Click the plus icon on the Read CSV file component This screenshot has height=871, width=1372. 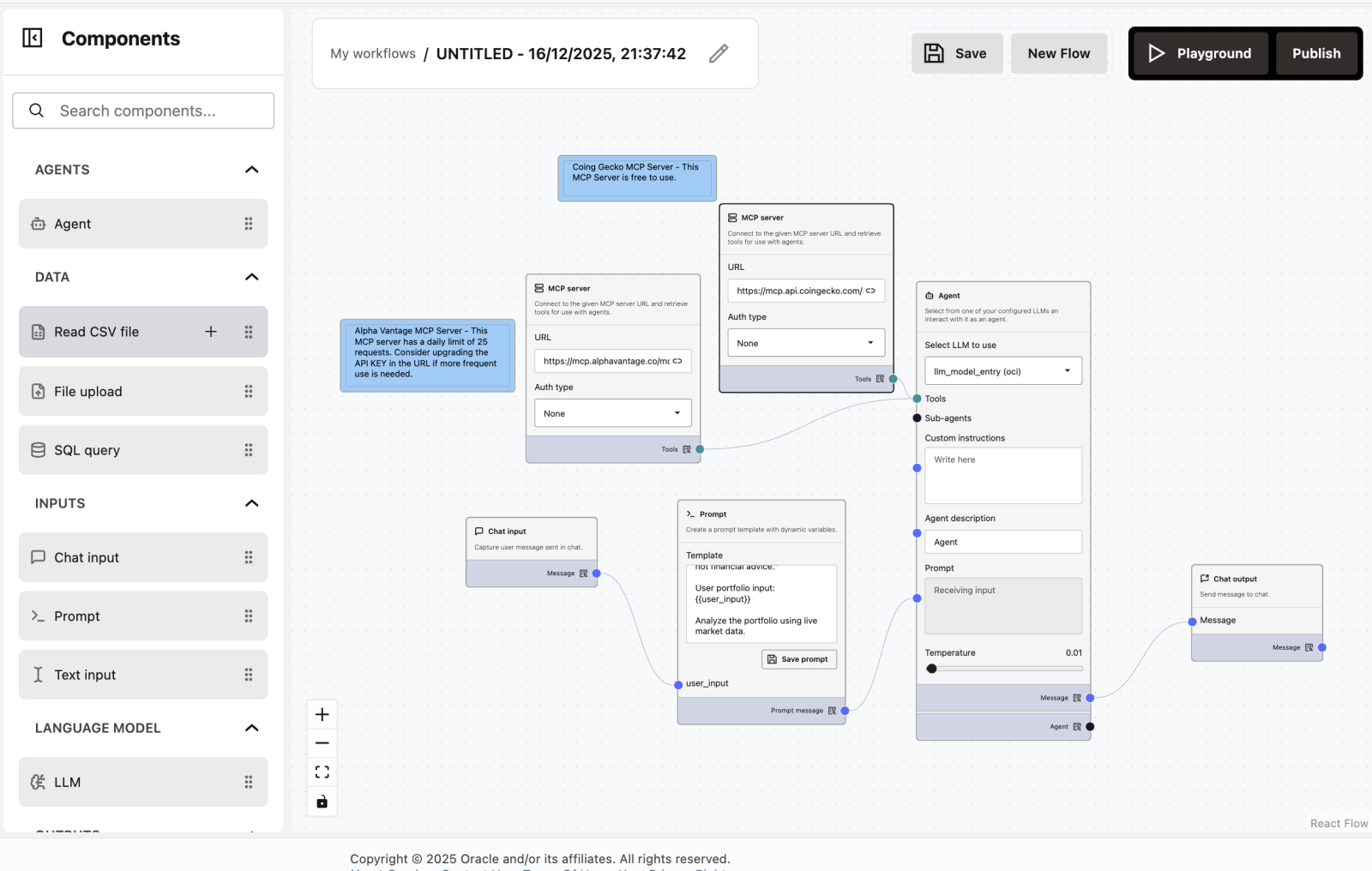(210, 331)
